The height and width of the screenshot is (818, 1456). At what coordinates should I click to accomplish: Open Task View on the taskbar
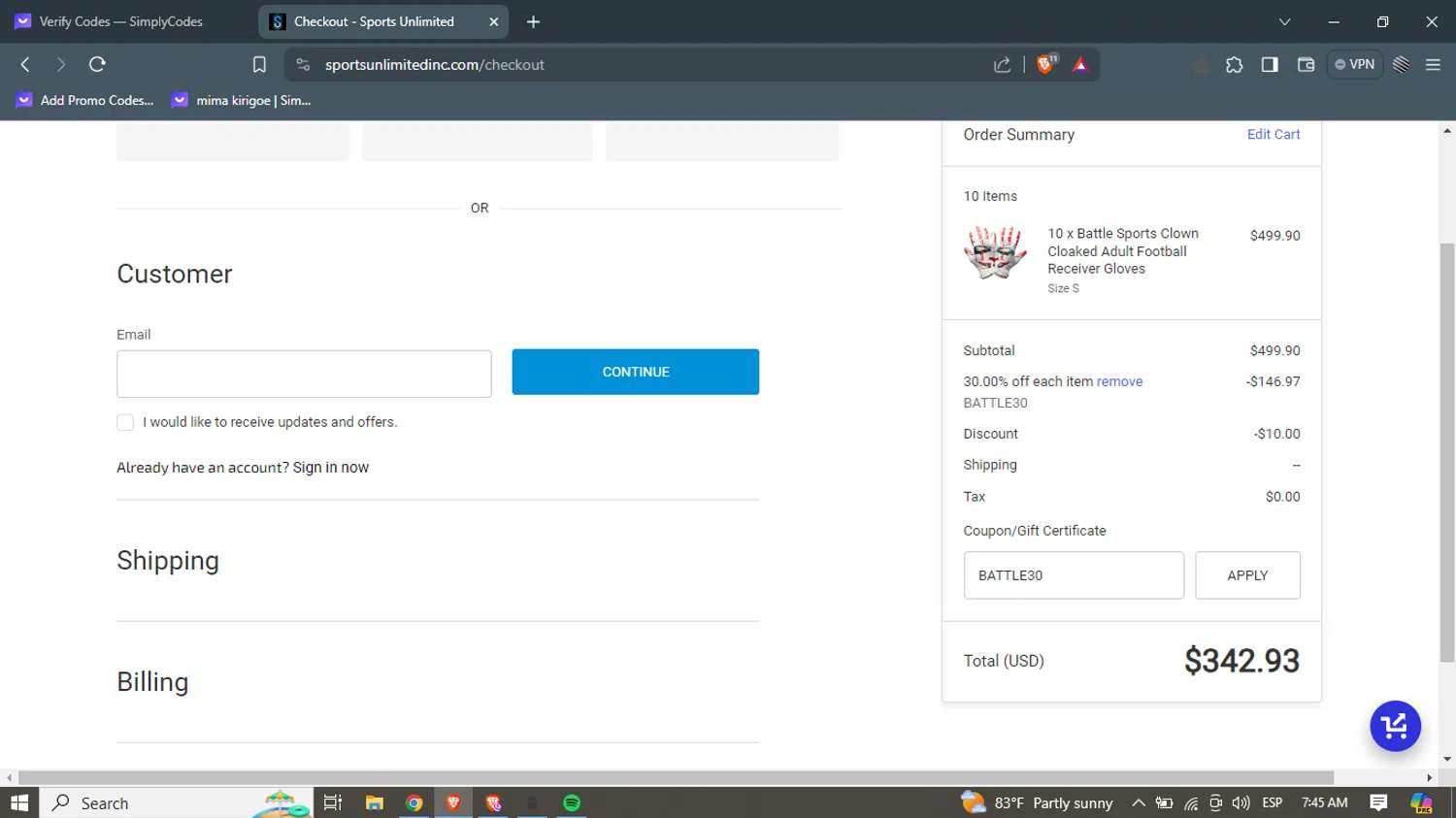pyautogui.click(x=333, y=802)
